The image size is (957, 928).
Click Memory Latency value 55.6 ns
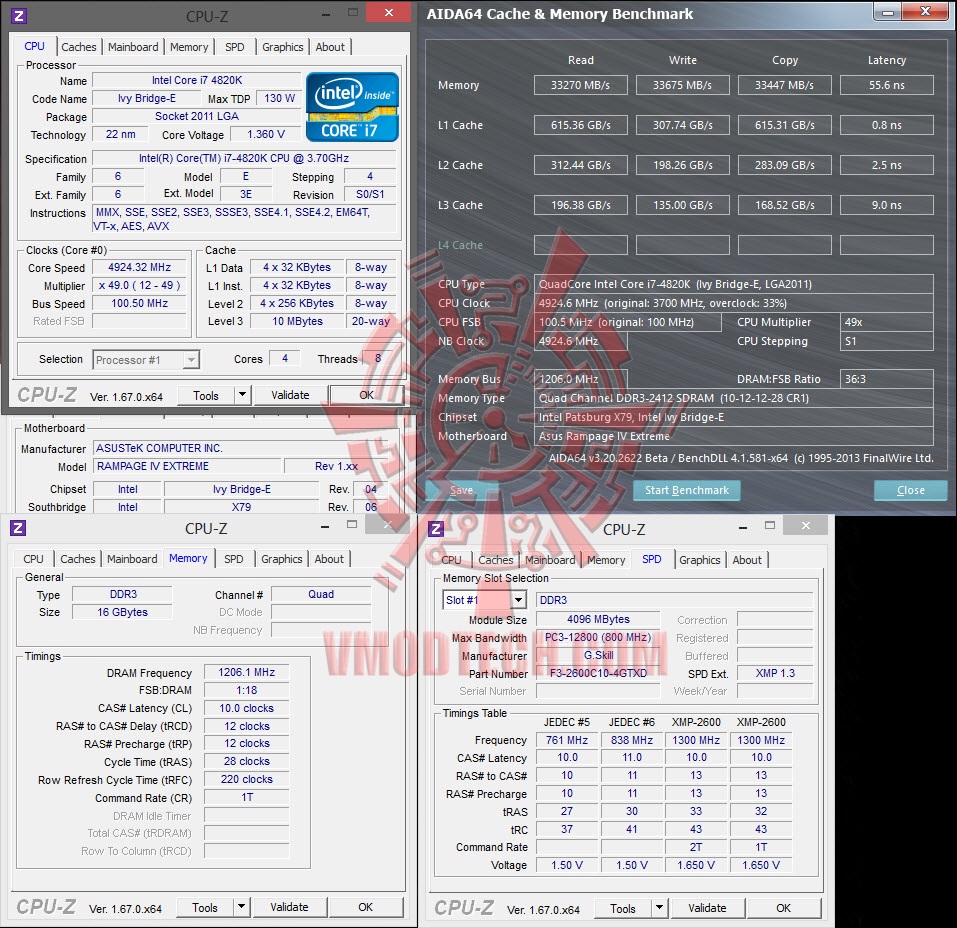887,85
